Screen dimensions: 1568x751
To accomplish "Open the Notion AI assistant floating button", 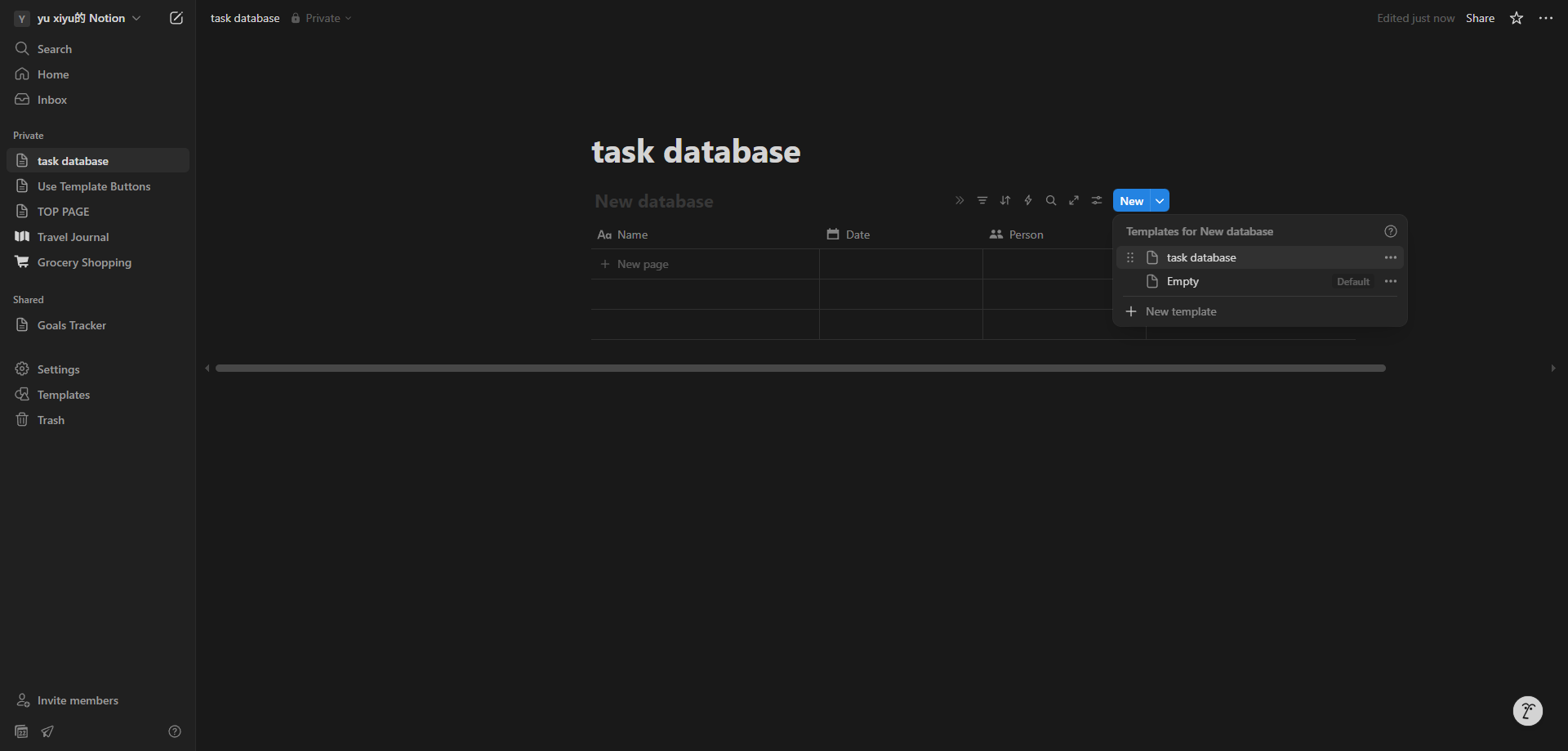I will click(x=1528, y=711).
